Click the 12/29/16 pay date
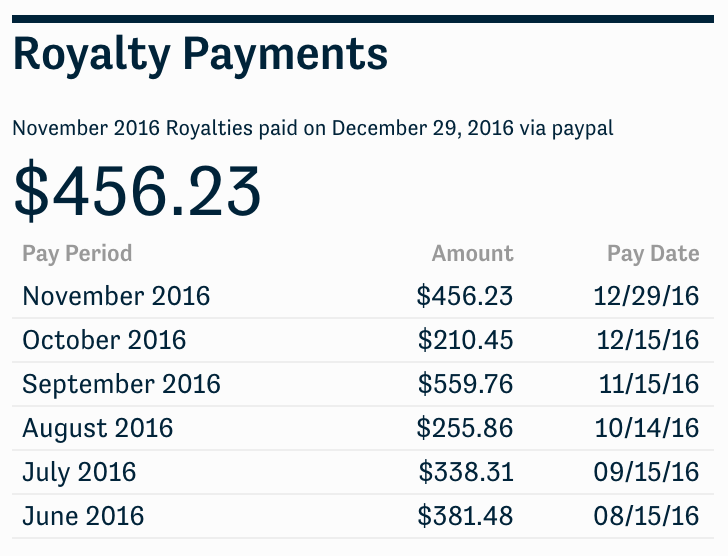The image size is (728, 556). point(646,296)
